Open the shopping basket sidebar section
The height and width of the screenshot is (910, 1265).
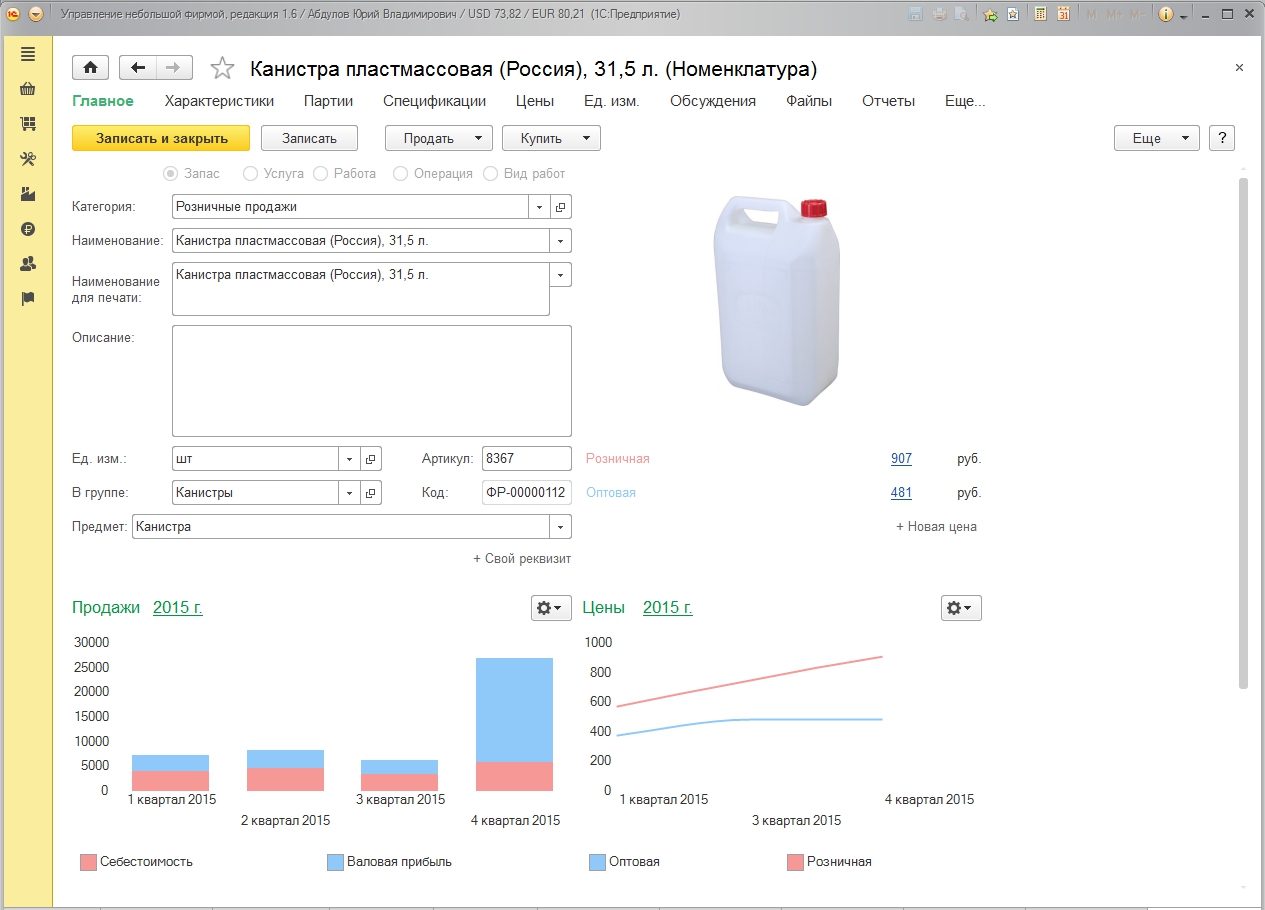coord(28,89)
